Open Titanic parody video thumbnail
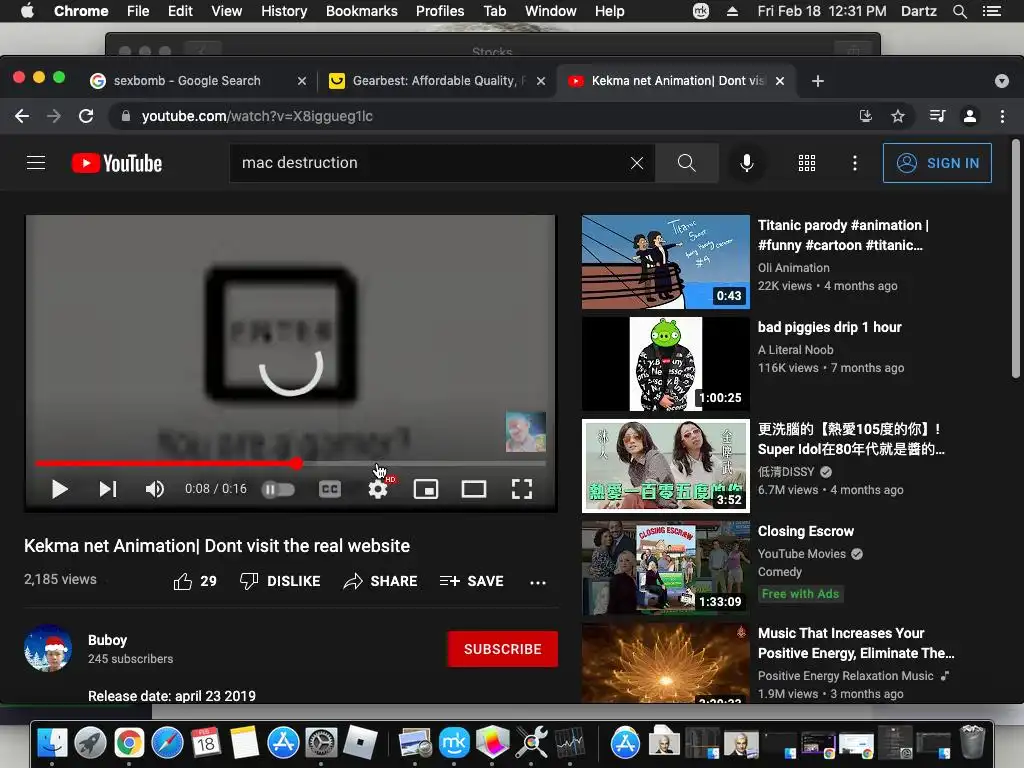This screenshot has height=768, width=1024. coord(665,261)
